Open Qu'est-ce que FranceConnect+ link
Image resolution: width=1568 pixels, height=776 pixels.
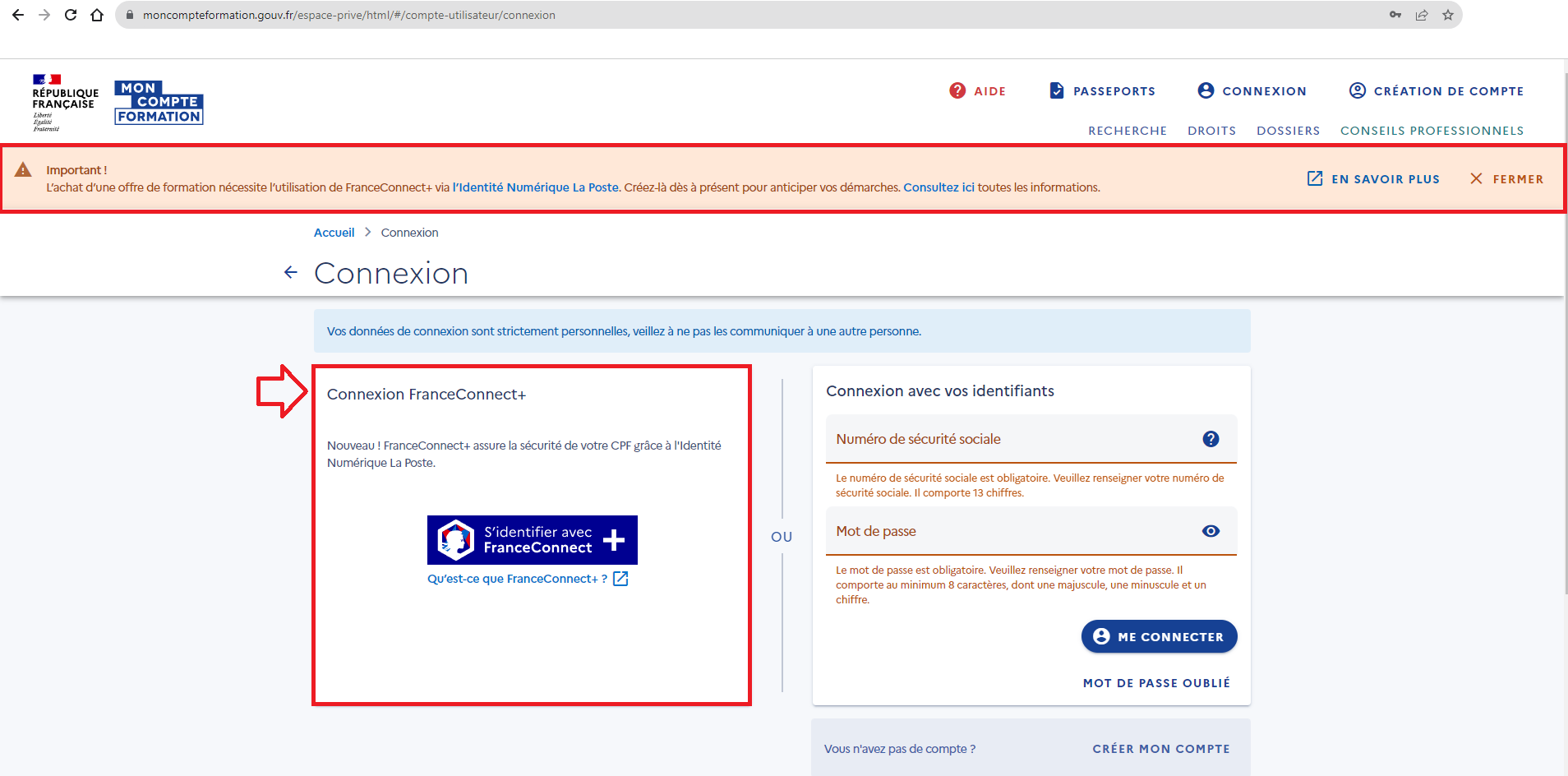(x=528, y=579)
